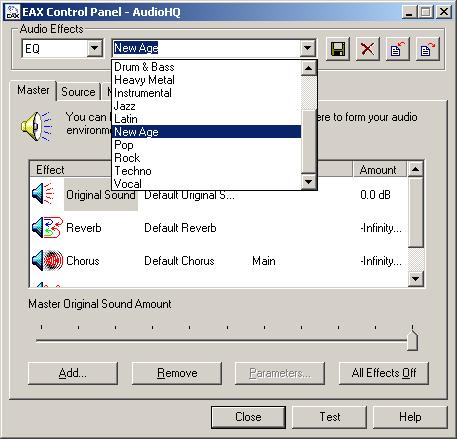Click the Reverb effect icon
The width and height of the screenshot is (457, 439).
tap(47, 227)
